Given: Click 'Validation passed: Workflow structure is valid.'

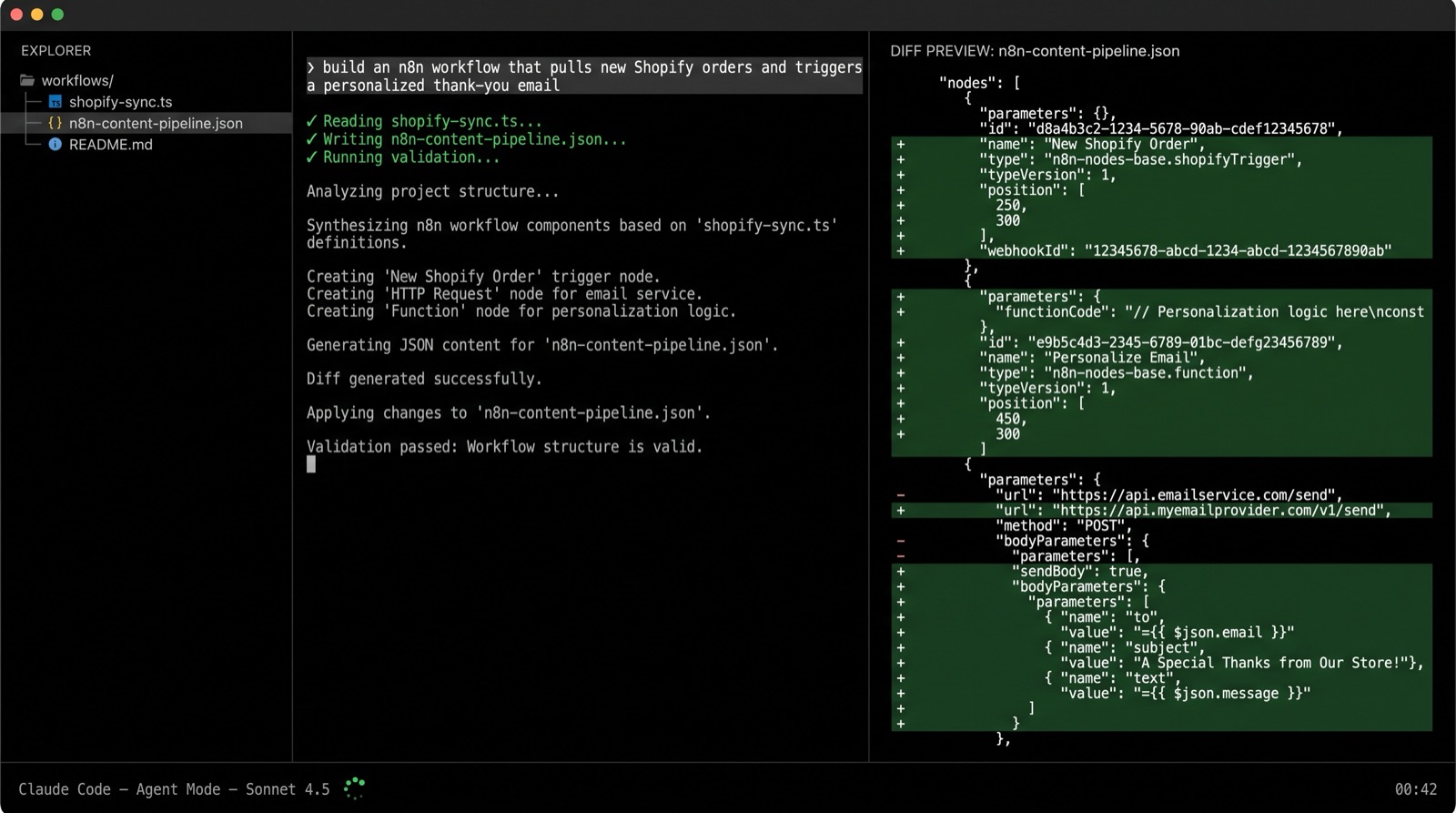Looking at the screenshot, I should pyautogui.click(x=504, y=447).
